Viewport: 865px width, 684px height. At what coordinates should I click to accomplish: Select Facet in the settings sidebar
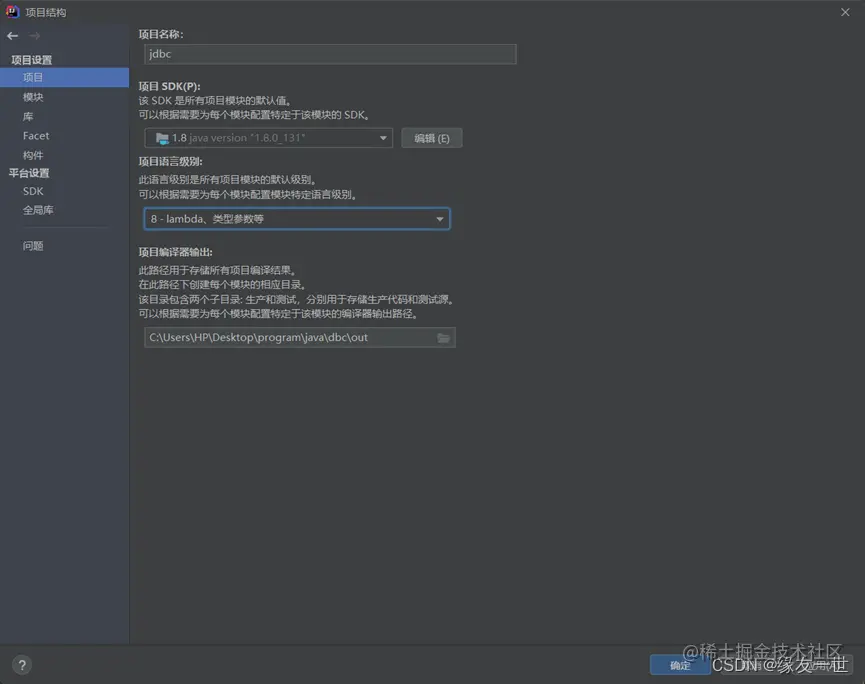tap(35, 135)
